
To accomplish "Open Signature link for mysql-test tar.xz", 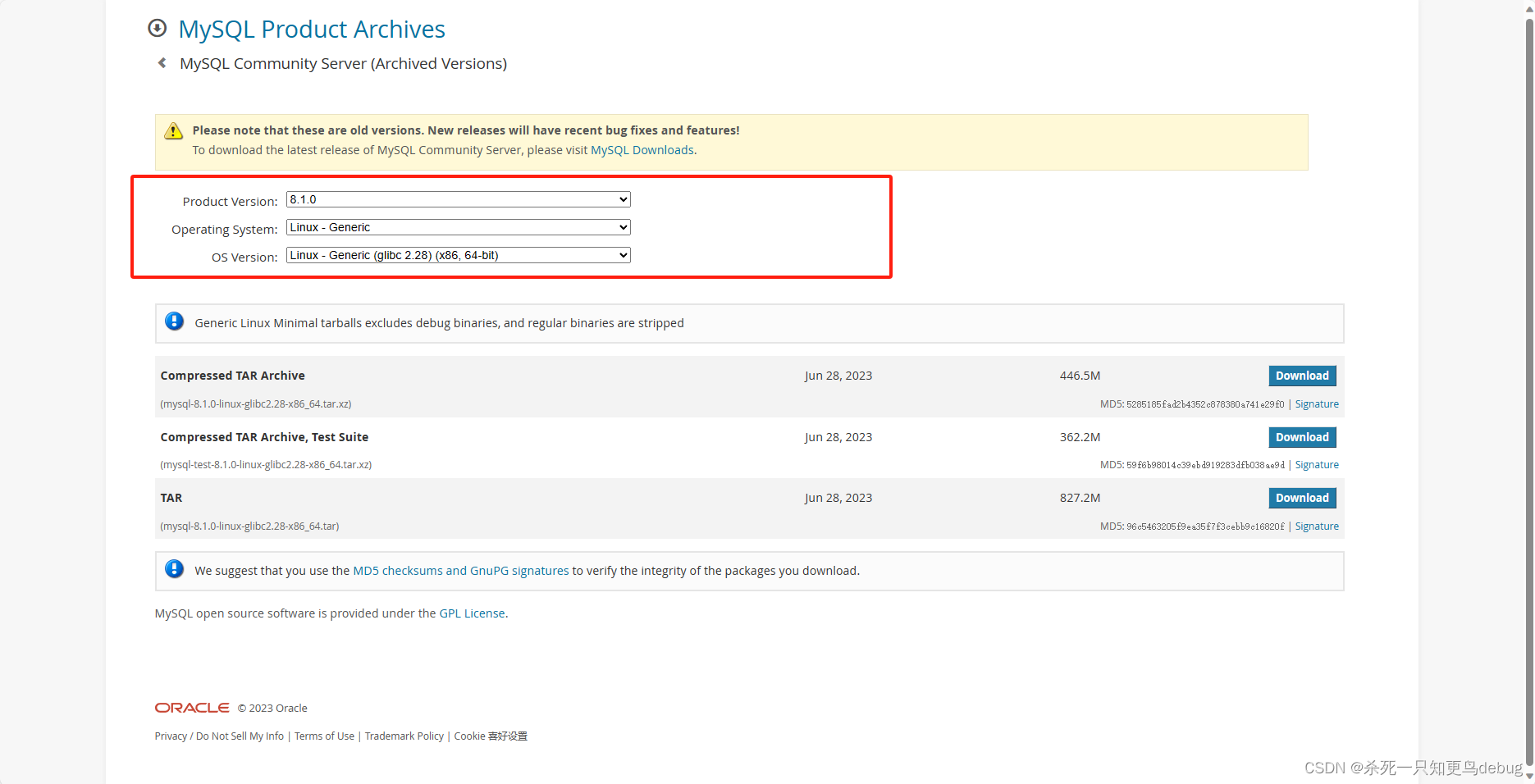I will (x=1317, y=465).
